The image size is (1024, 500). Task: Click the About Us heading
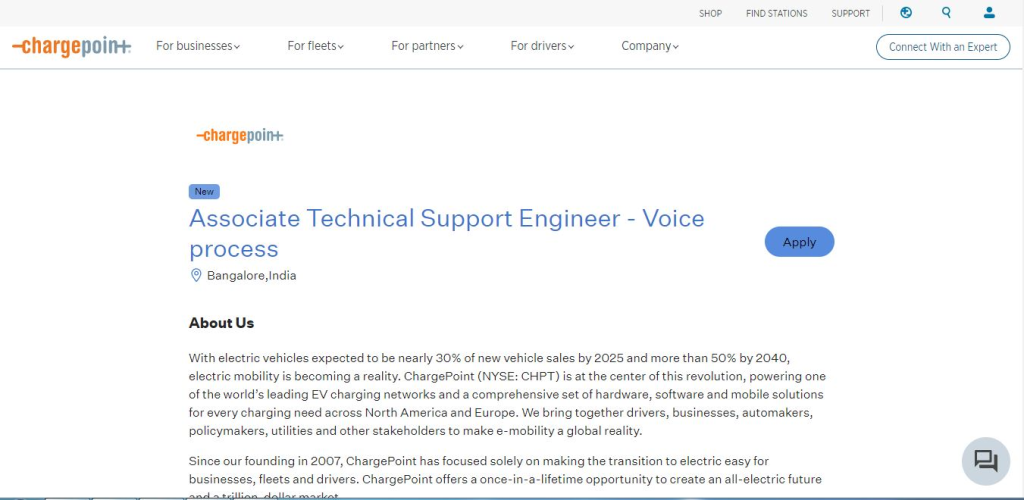point(221,323)
